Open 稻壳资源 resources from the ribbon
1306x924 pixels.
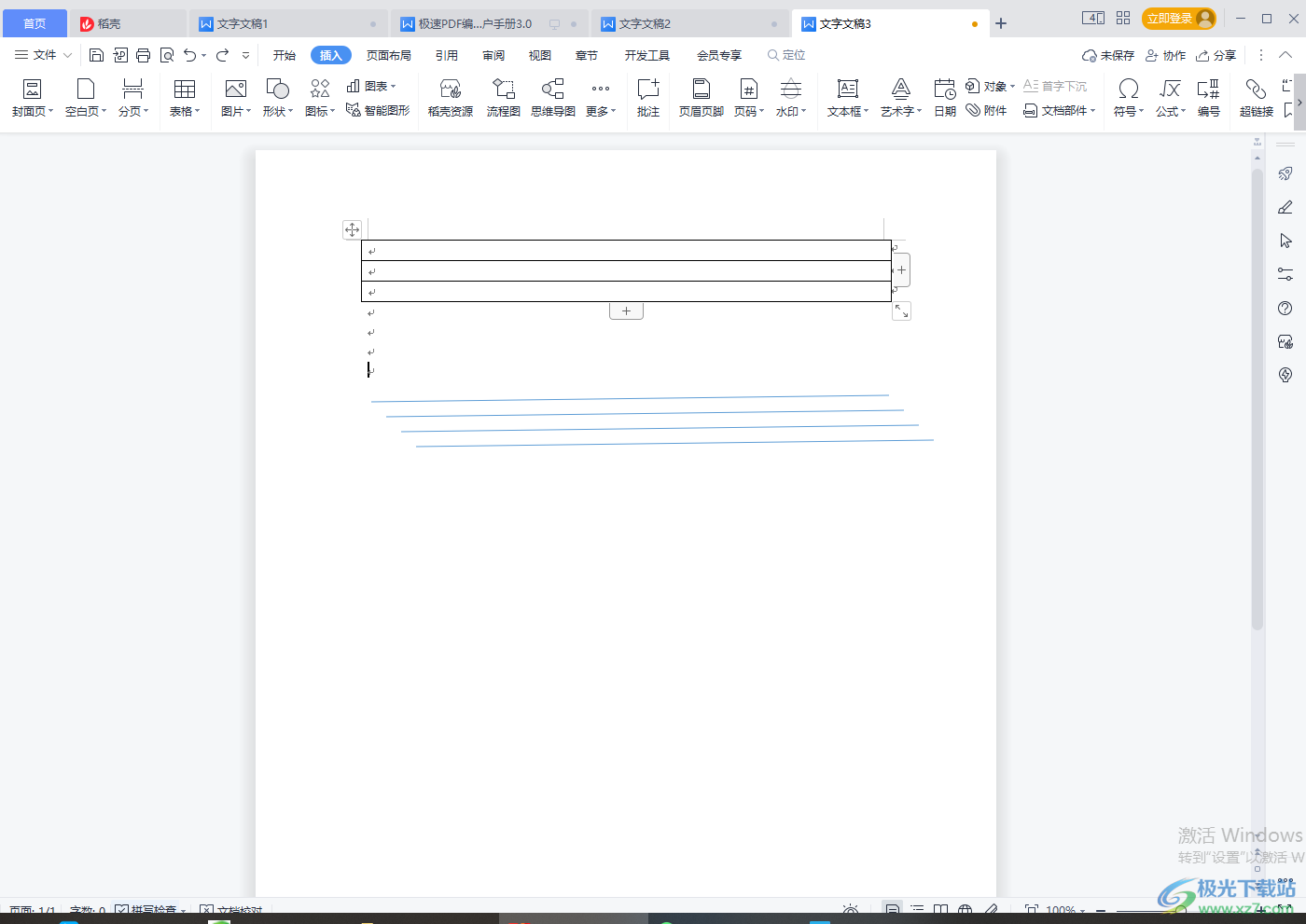pos(451,98)
